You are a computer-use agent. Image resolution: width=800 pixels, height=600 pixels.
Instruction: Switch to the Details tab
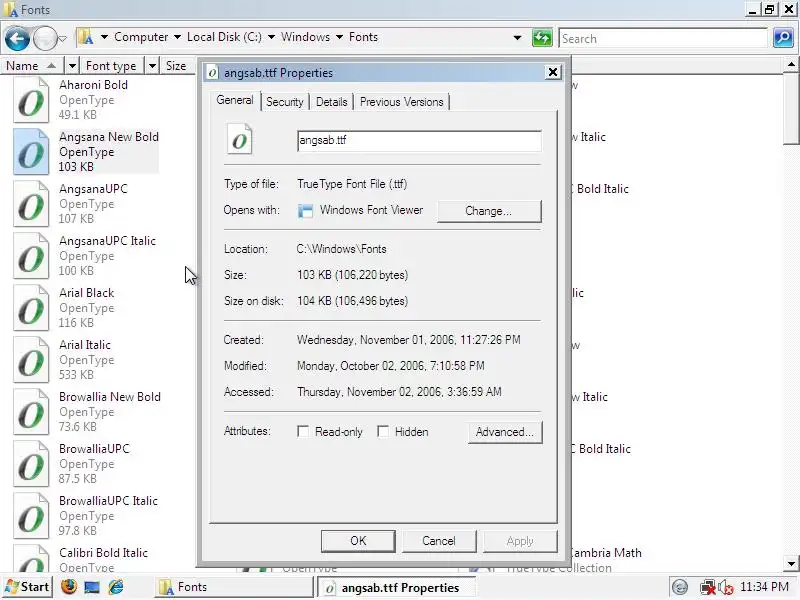pyautogui.click(x=332, y=102)
